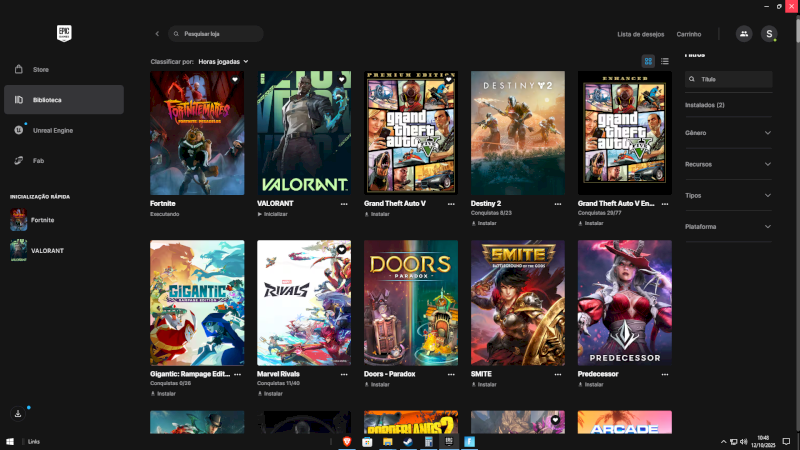Screen dimensions: 800x450
Task: Open Unreal Engine in the sidebar
Action: point(52,130)
